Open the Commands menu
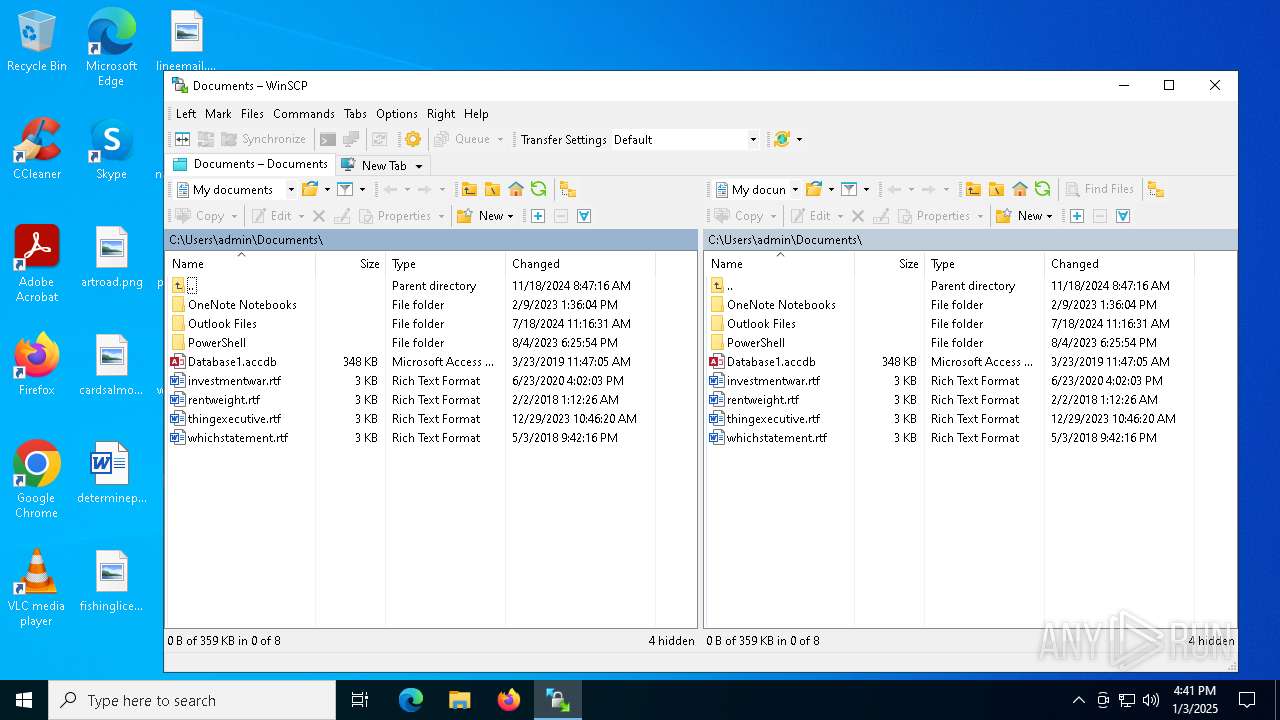This screenshot has width=1280, height=720. pos(304,114)
